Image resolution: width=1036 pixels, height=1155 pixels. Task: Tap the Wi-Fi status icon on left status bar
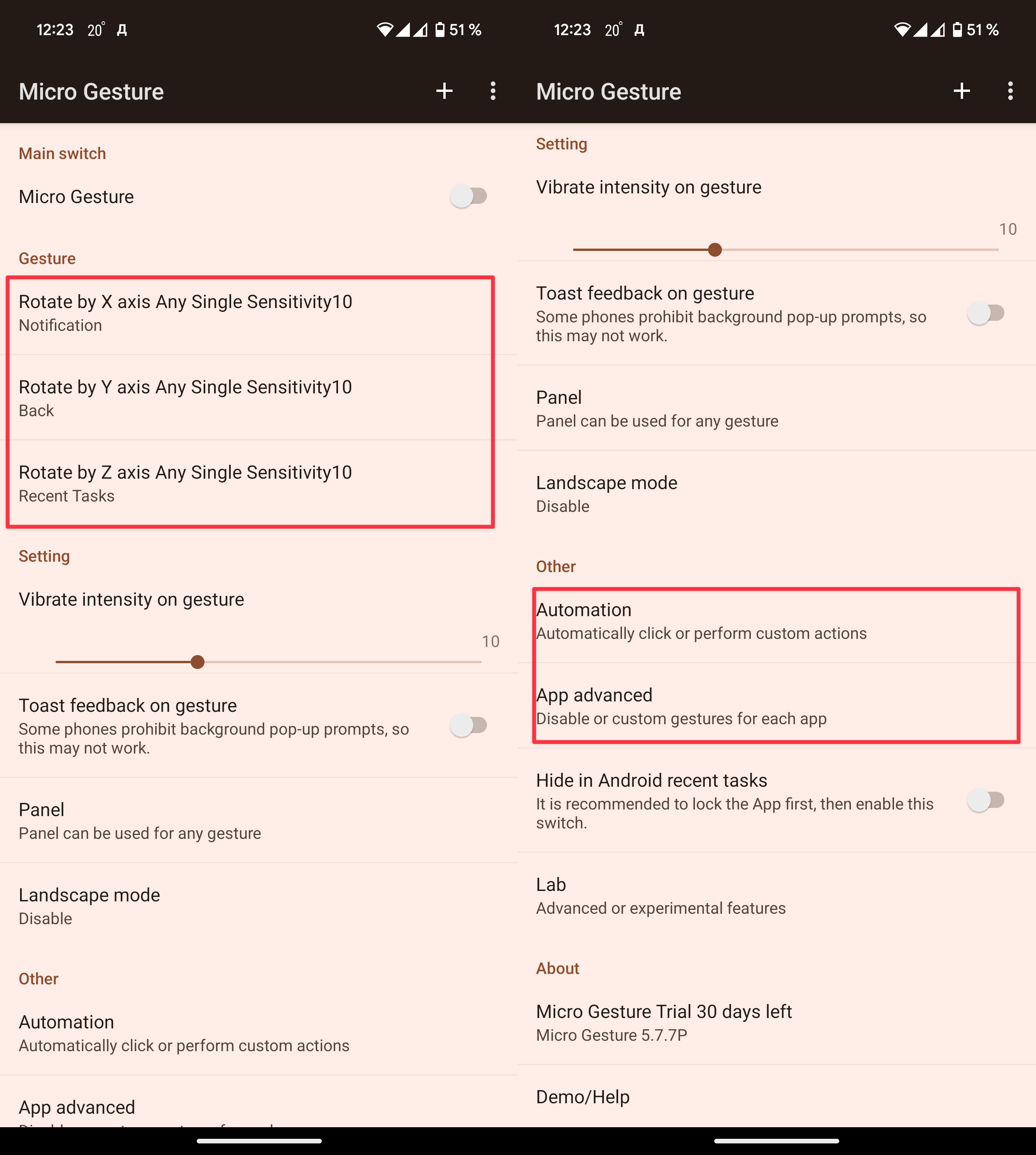pyautogui.click(x=385, y=30)
